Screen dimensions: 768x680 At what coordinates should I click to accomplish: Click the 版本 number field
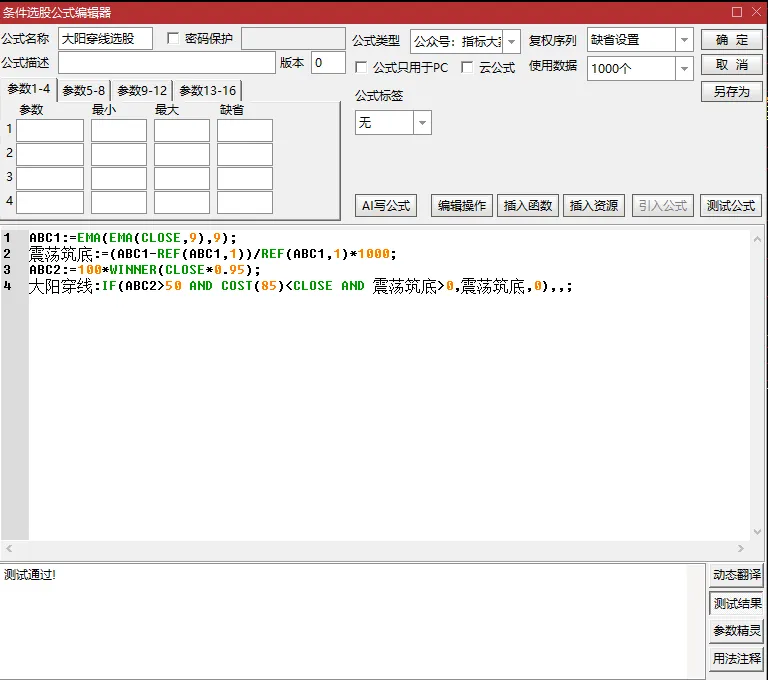pos(328,63)
